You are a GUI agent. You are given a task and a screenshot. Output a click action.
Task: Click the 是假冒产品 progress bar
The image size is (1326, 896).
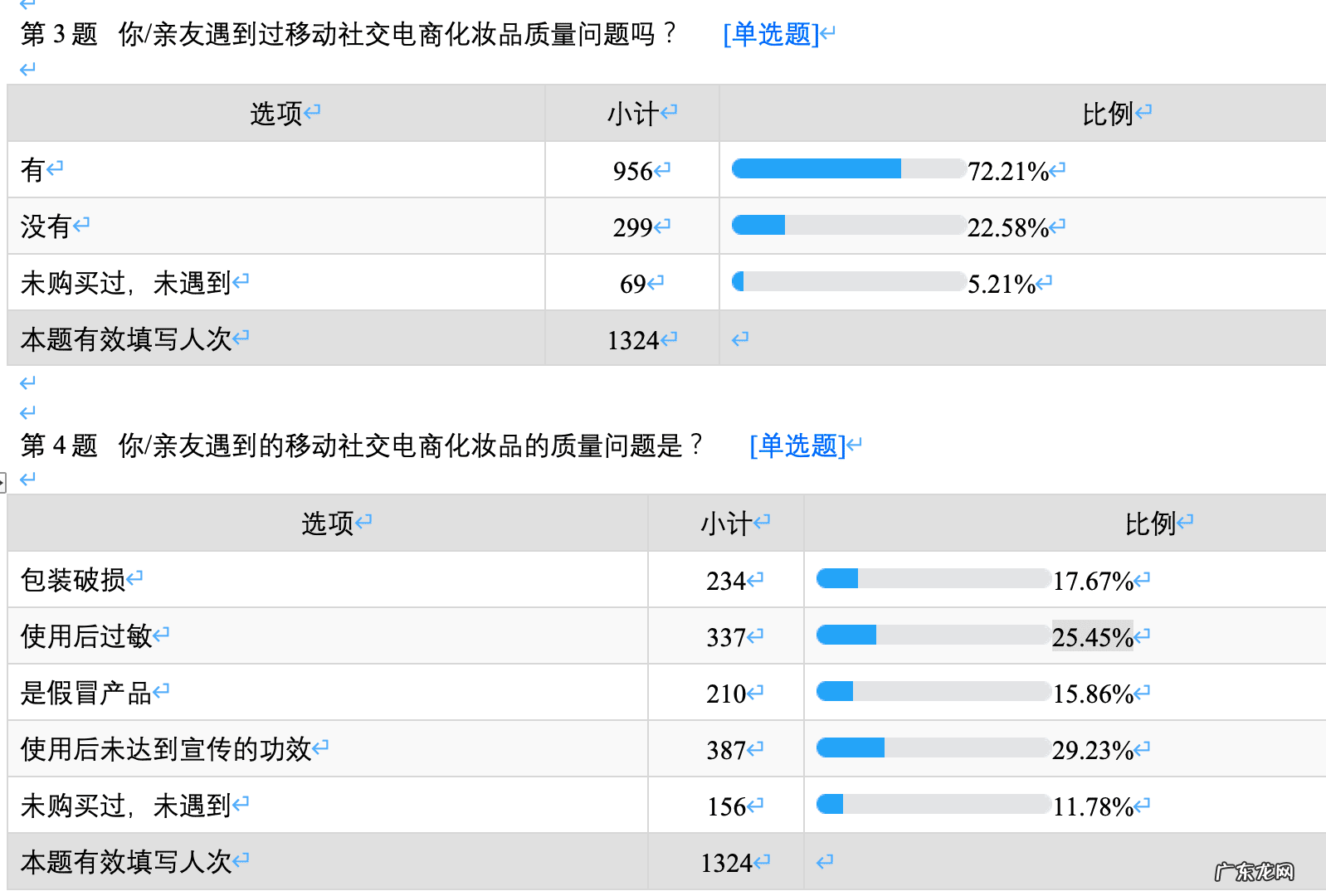click(933, 691)
